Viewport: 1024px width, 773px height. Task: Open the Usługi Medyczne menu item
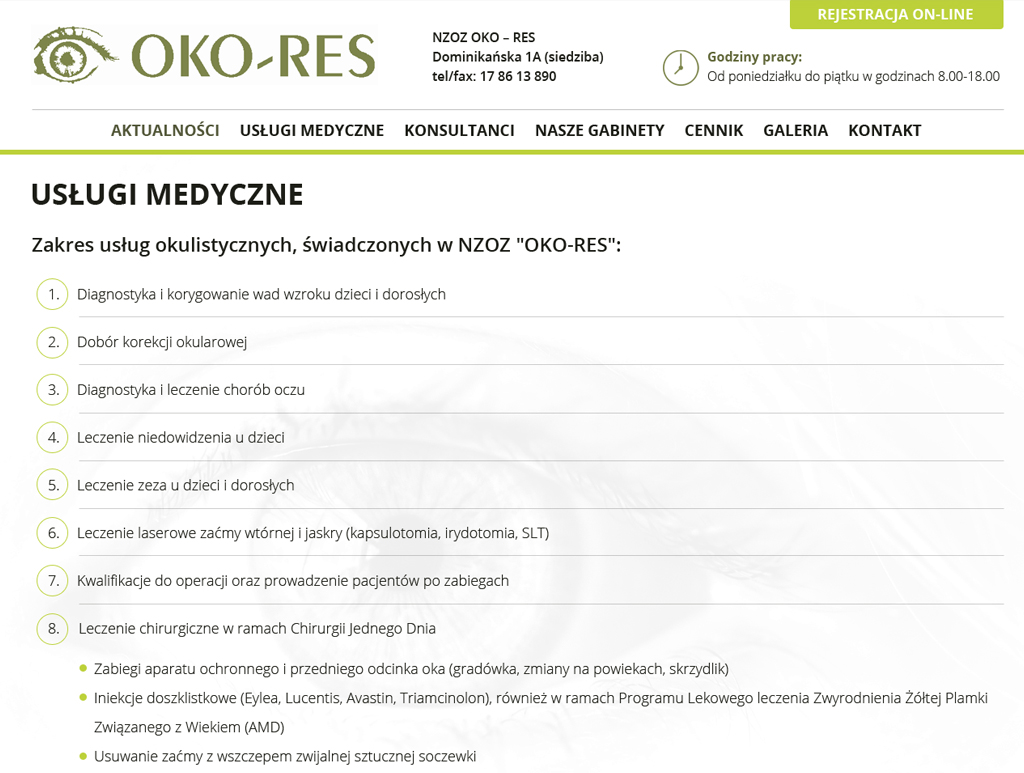click(x=312, y=130)
